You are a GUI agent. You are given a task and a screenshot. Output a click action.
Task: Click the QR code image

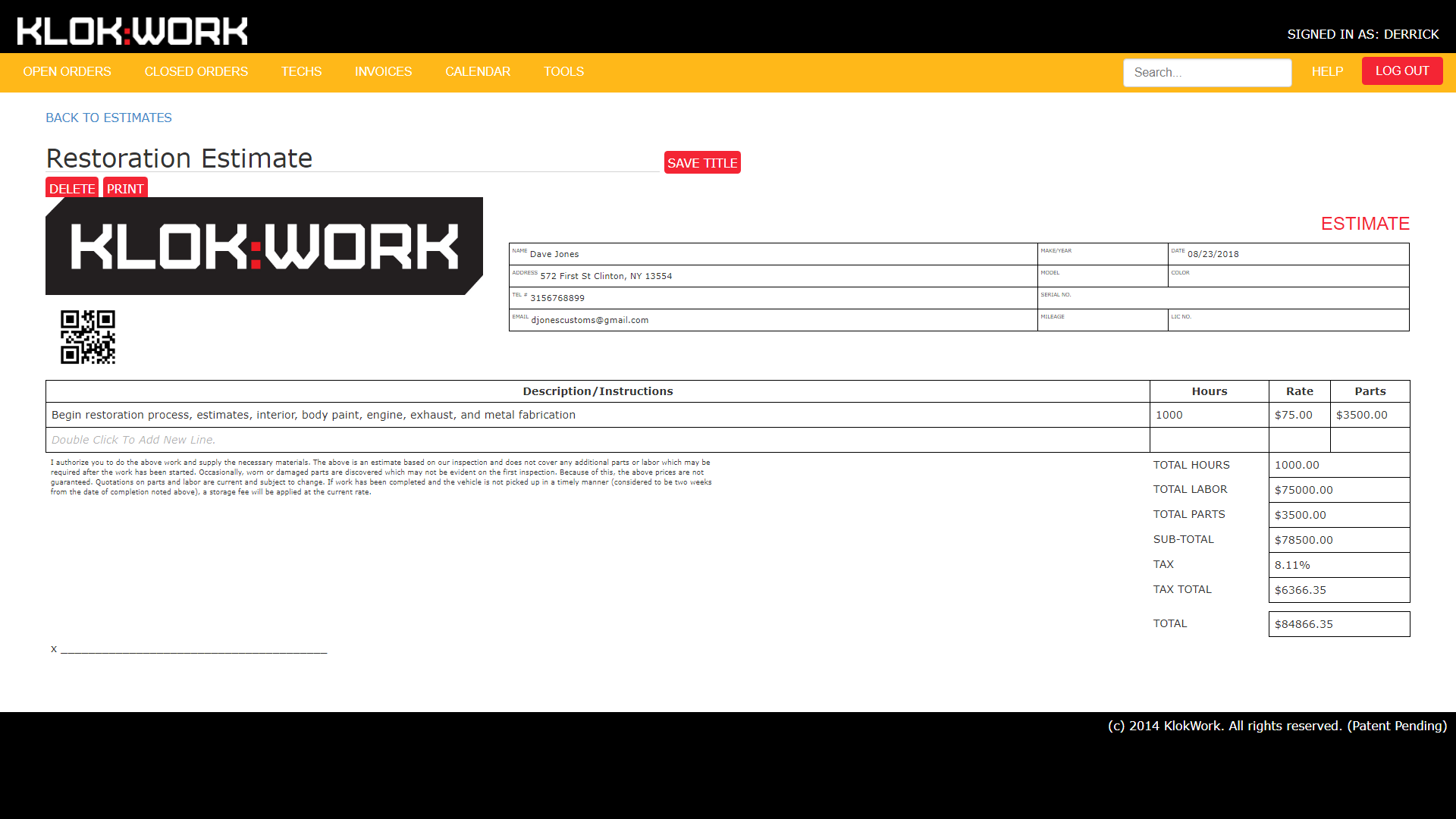[x=88, y=337]
